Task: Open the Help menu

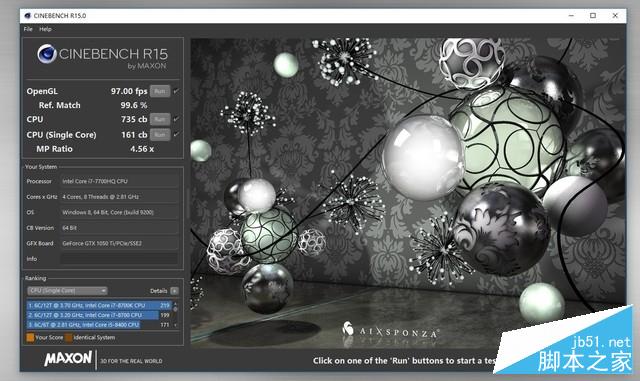Action: pos(45,29)
